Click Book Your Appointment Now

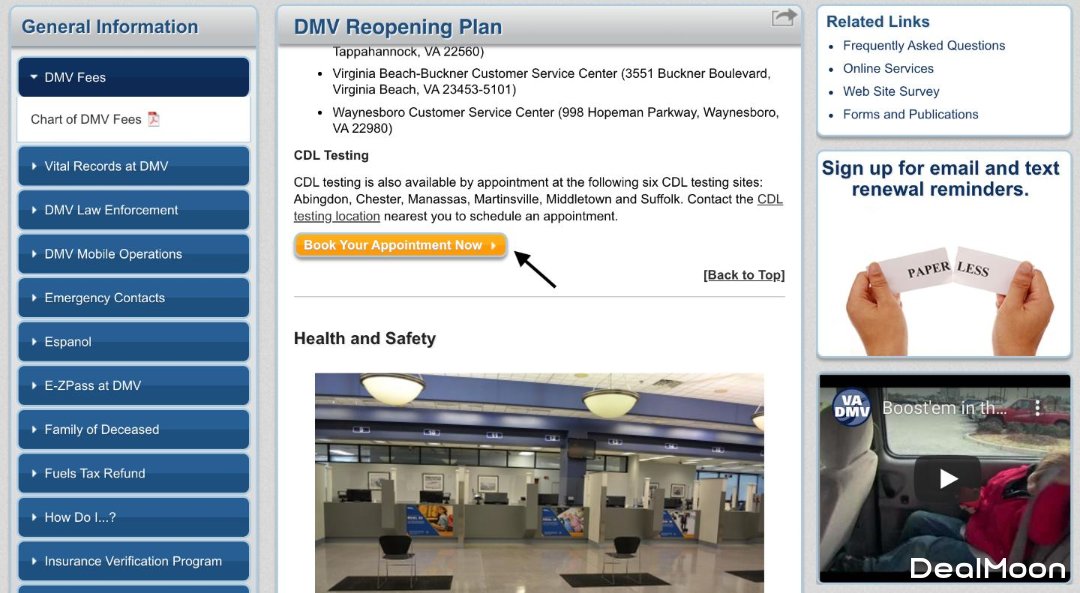399,244
